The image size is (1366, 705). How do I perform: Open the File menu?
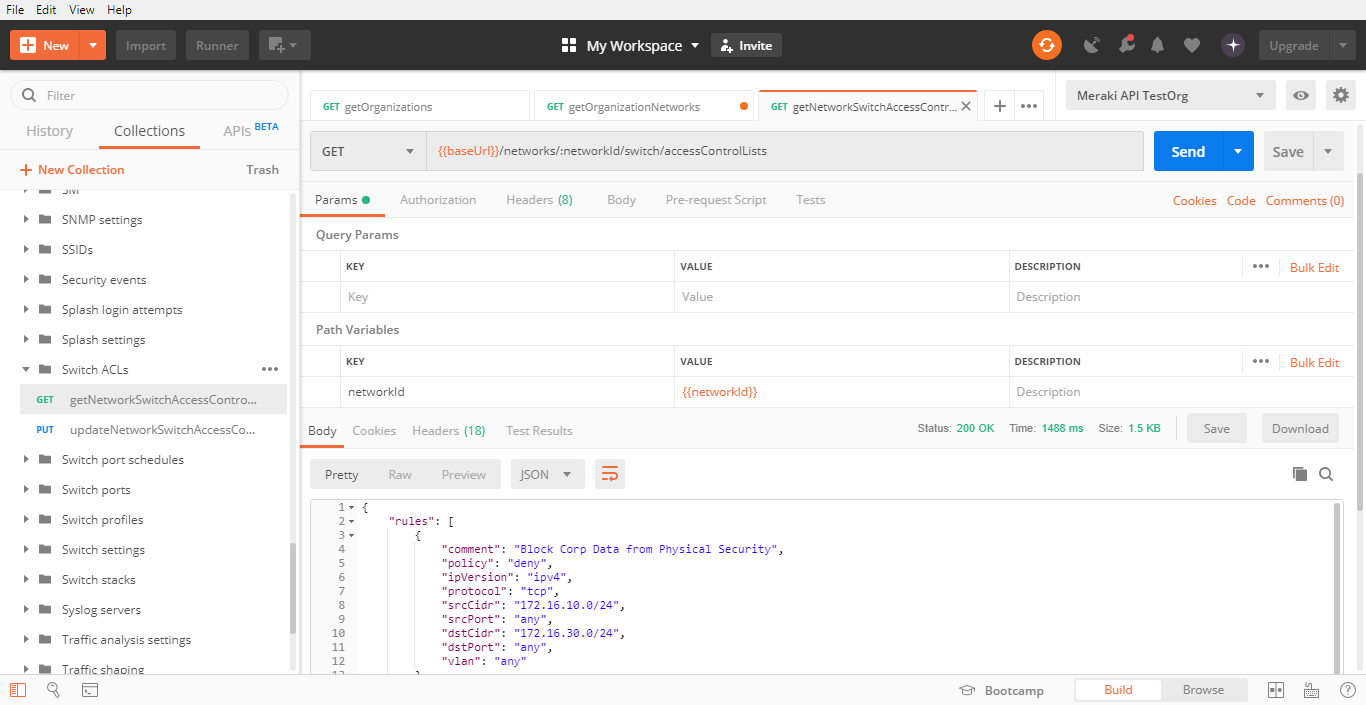(15, 10)
